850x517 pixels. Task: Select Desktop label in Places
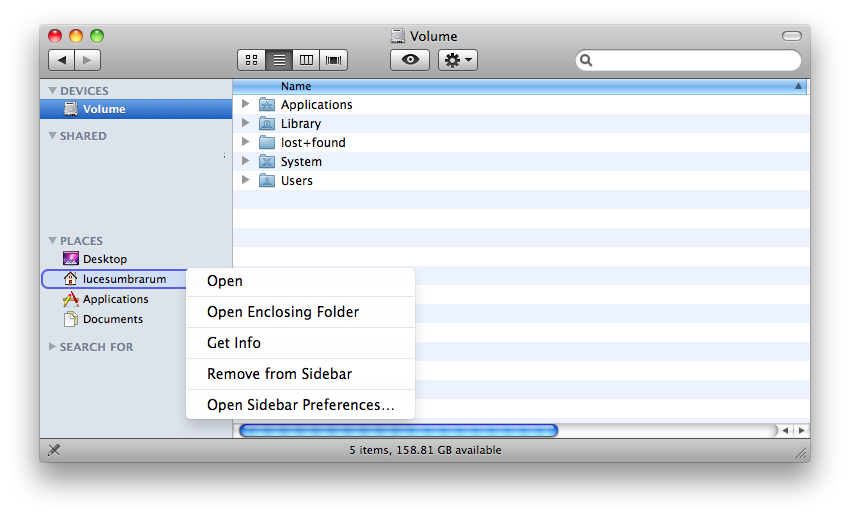(105, 259)
